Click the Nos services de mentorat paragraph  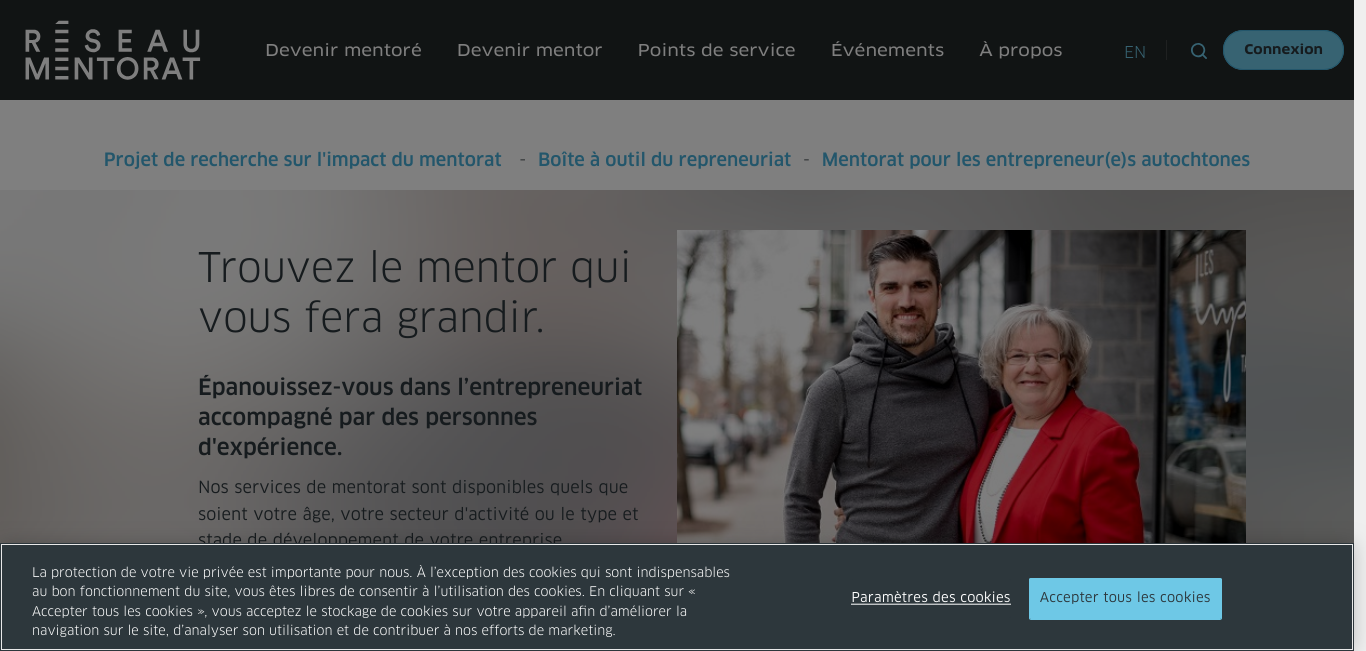click(x=418, y=513)
